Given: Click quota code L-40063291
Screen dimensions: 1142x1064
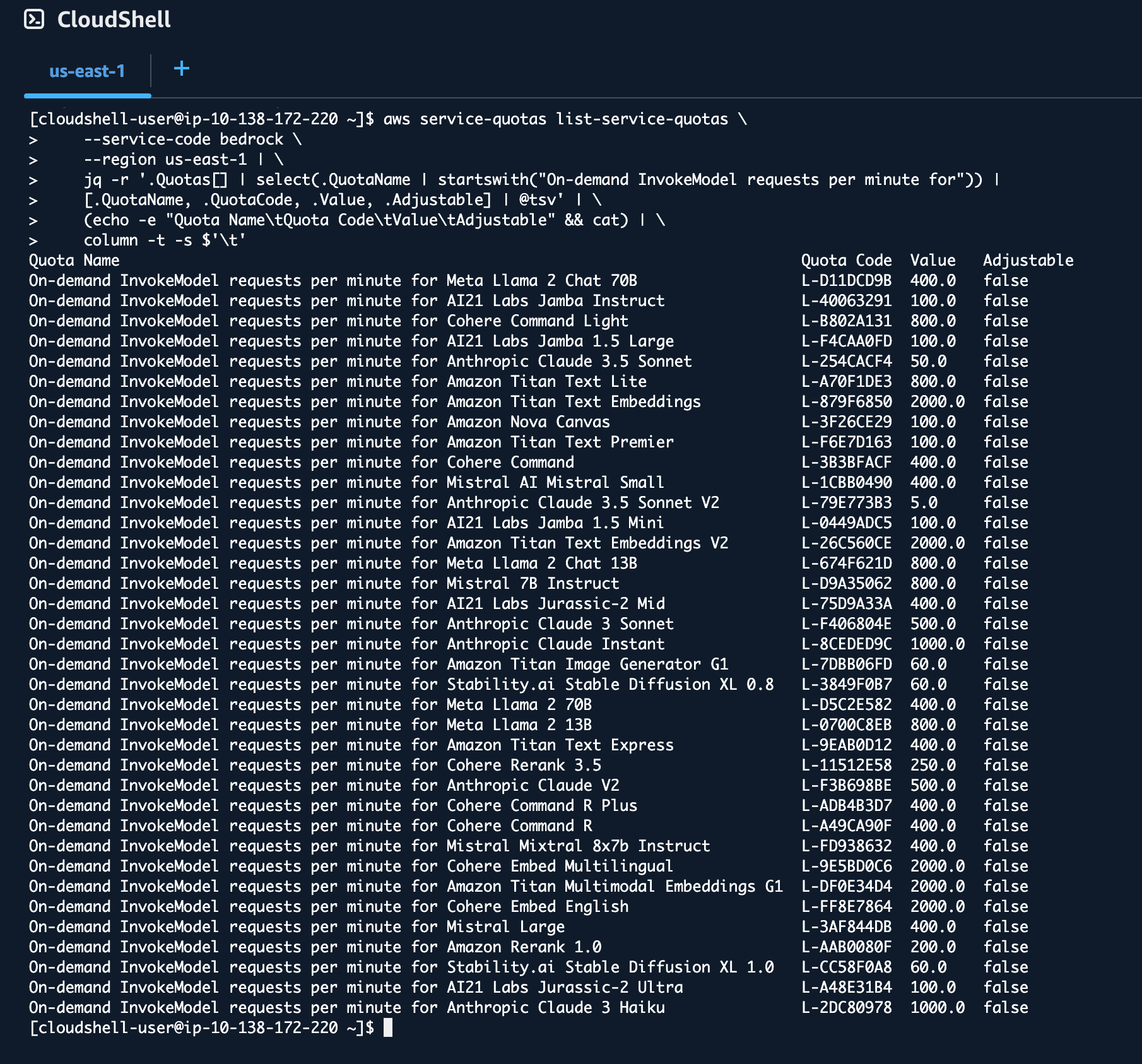Looking at the screenshot, I should pos(846,300).
